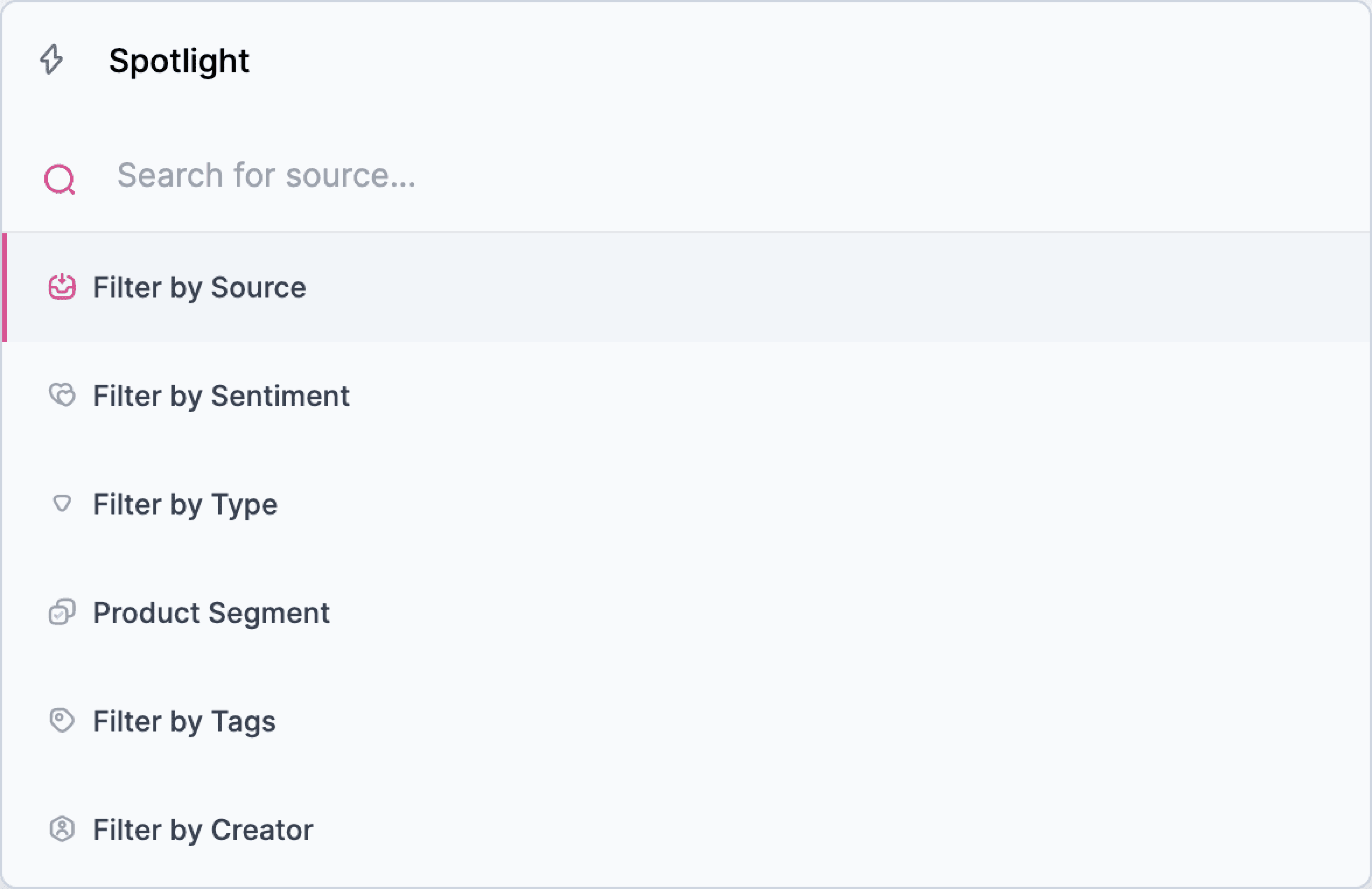The width and height of the screenshot is (1372, 889).
Task: Click the empty area of the Filter by Tags row
Action: [x=824, y=721]
